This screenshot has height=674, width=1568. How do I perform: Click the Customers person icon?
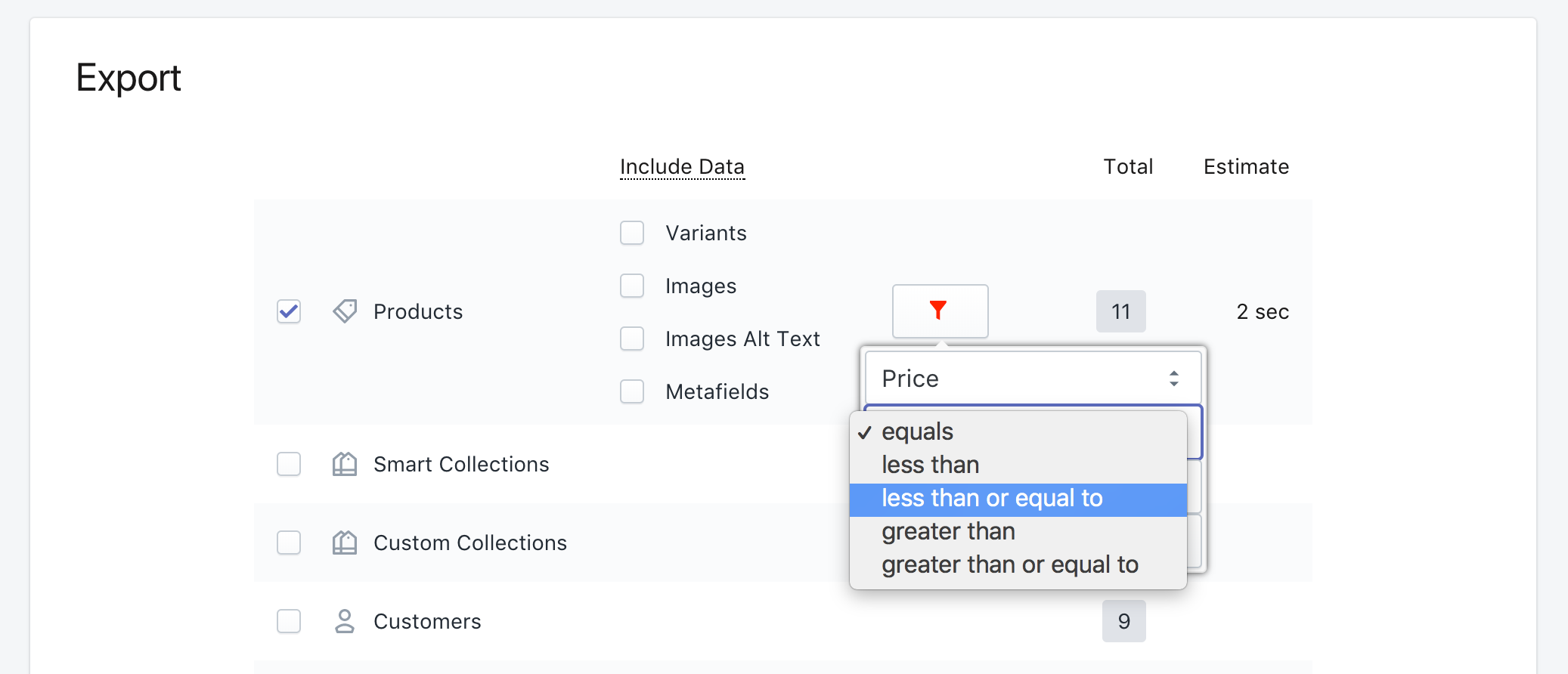tap(345, 621)
